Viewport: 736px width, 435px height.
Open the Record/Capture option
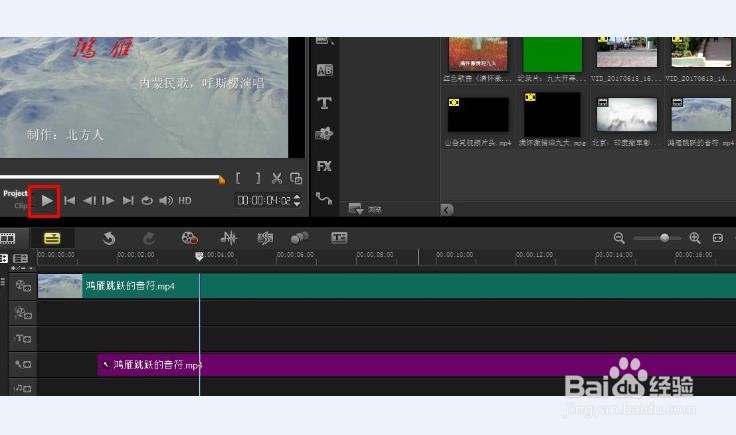point(190,238)
